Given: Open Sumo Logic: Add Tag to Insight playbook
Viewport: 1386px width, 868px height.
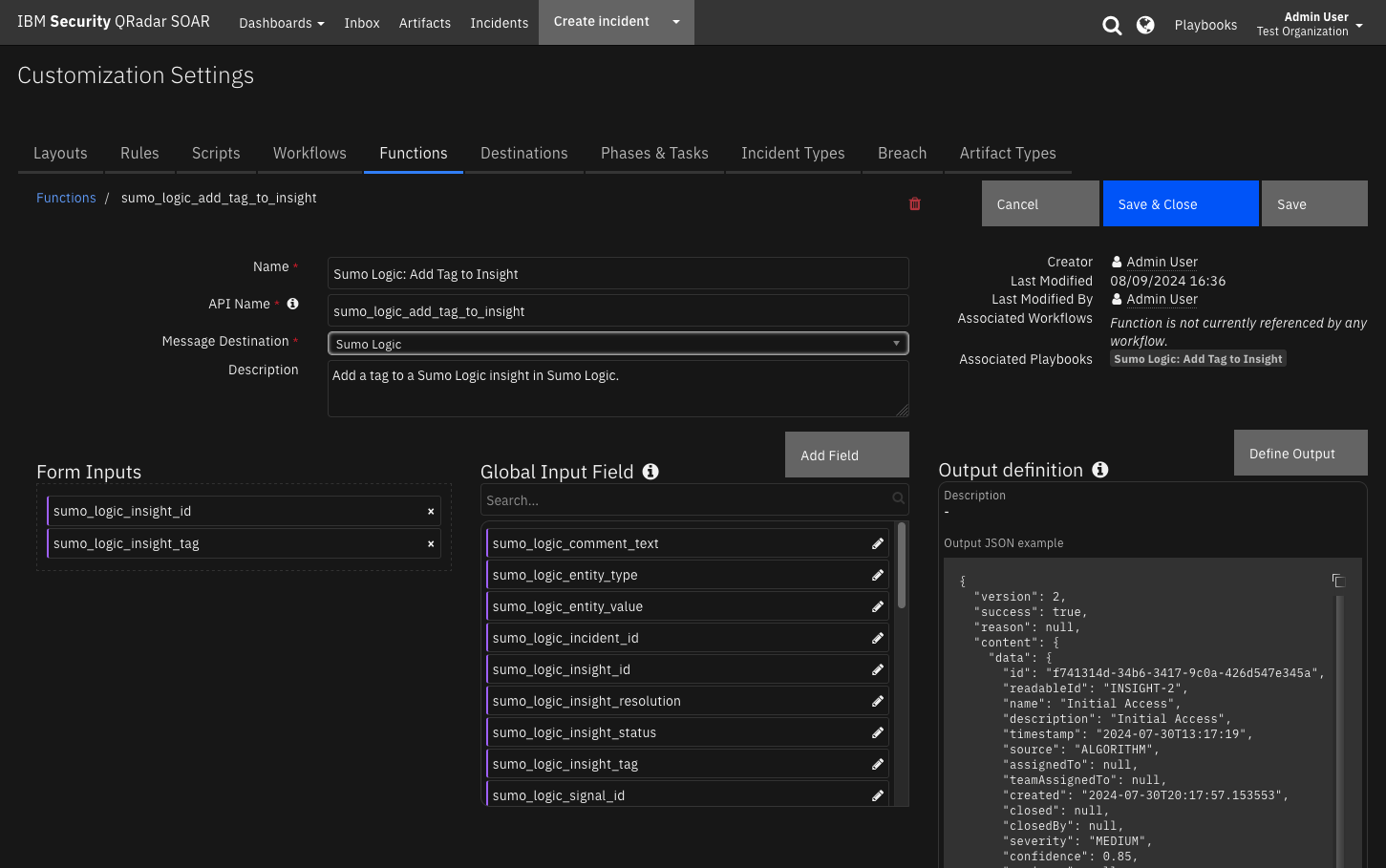Looking at the screenshot, I should coord(1198,359).
